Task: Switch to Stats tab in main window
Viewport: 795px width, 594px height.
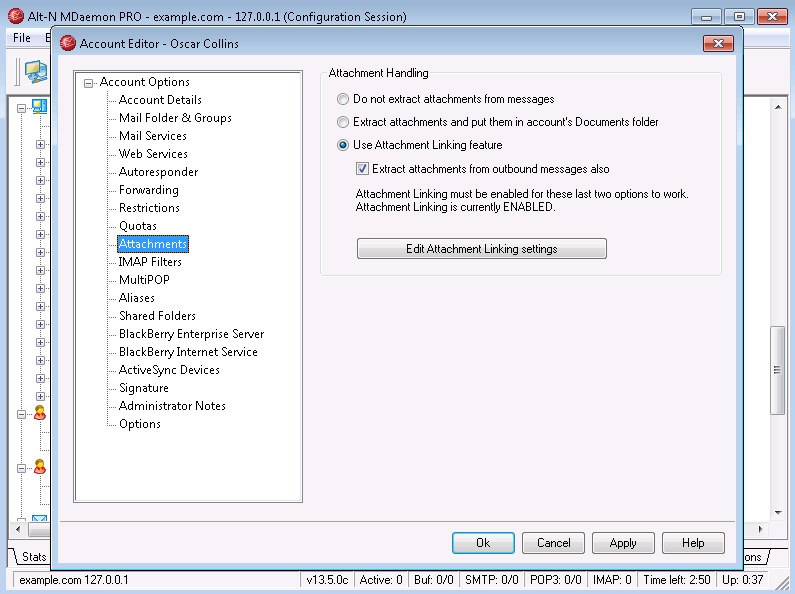Action: tap(33, 557)
